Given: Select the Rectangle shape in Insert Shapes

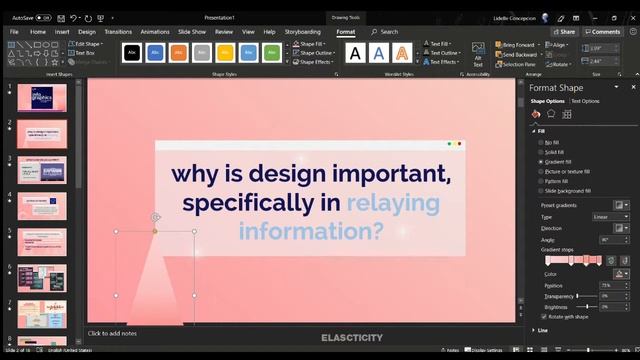Looking at the screenshot, I should pos(38,45).
